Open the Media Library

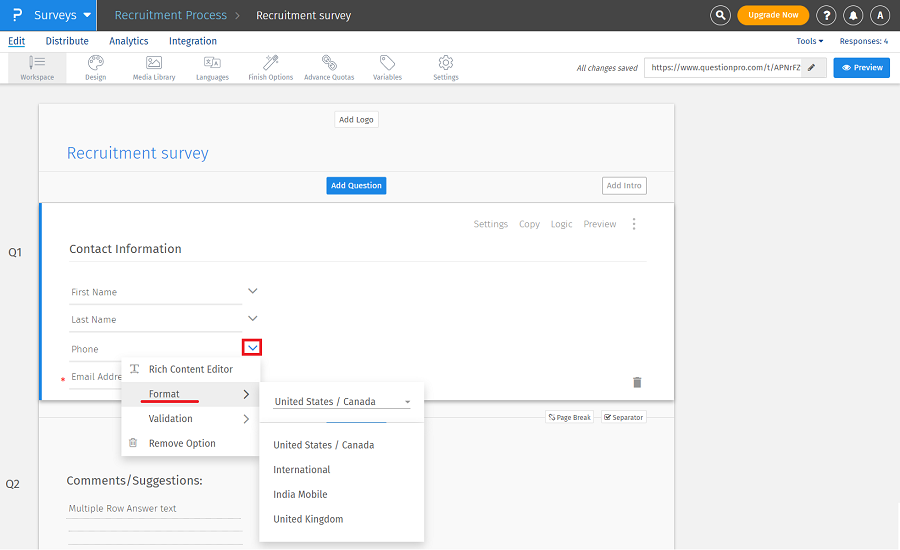pos(154,67)
